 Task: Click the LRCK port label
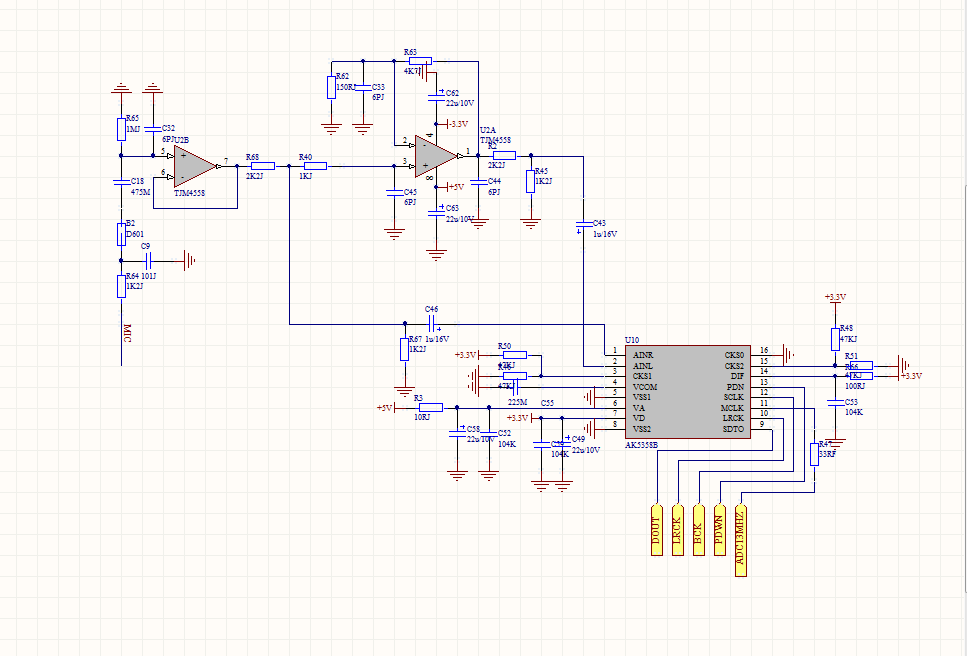678,529
